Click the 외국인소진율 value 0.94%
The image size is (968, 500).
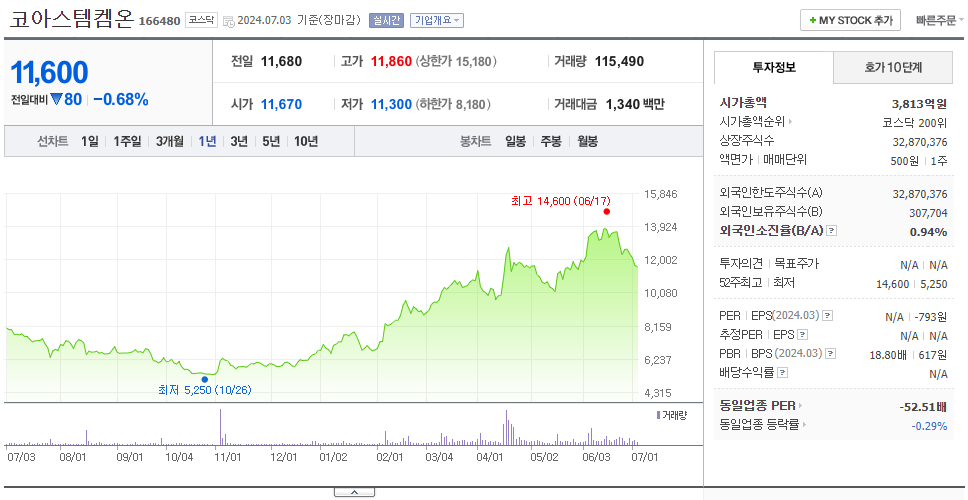(928, 232)
